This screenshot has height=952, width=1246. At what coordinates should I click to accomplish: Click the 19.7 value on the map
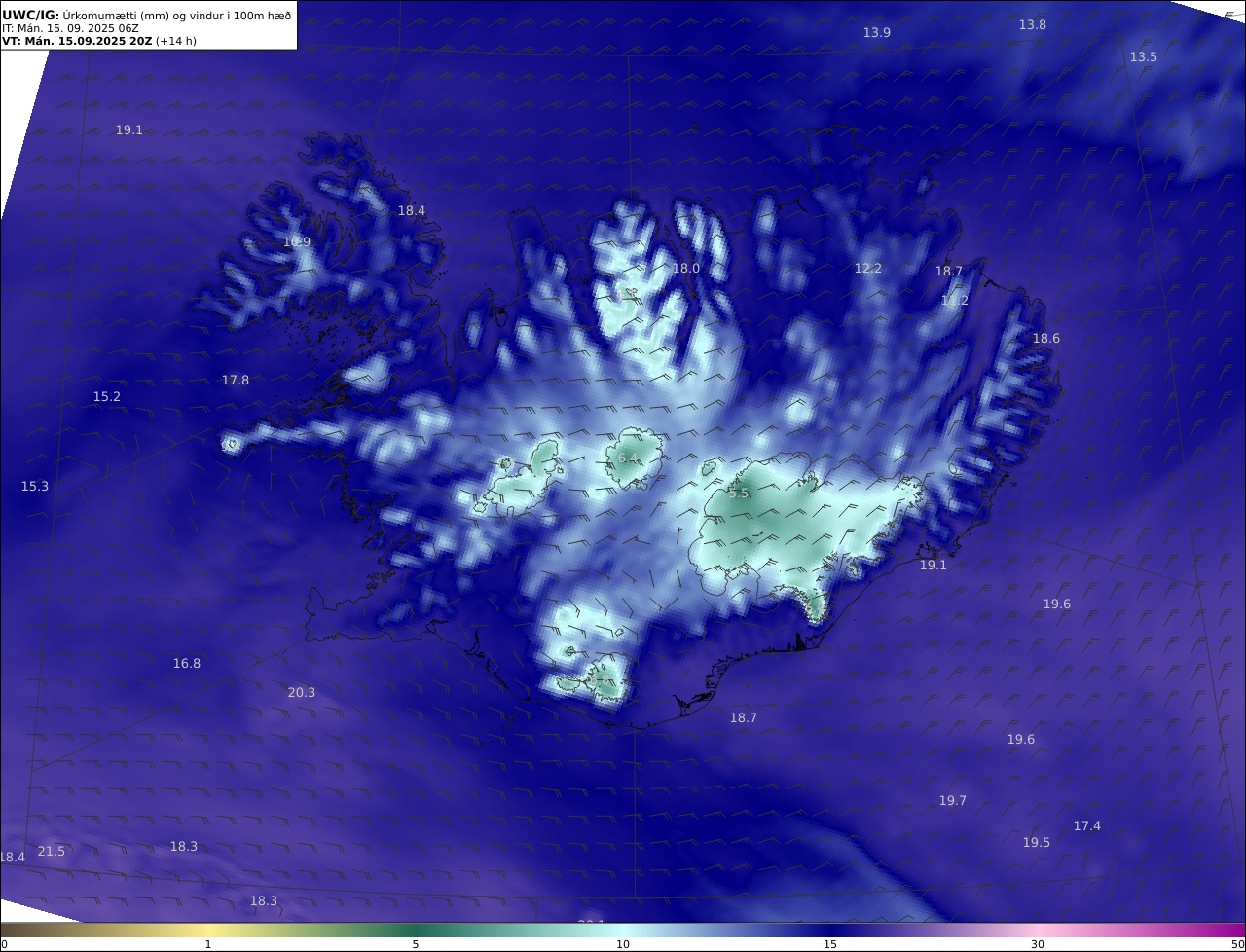(952, 800)
